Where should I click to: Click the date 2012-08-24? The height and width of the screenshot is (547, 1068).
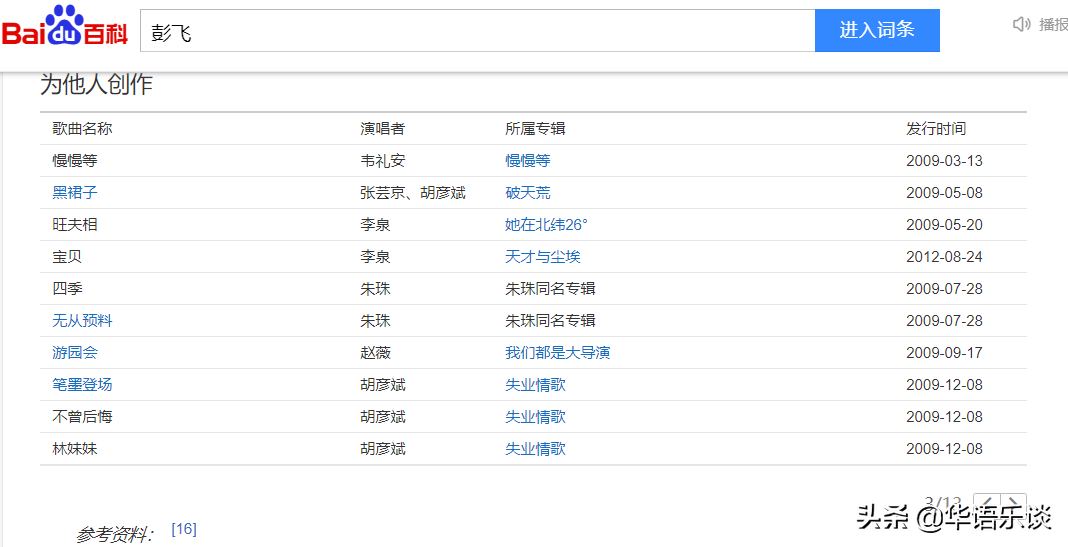pos(944,257)
